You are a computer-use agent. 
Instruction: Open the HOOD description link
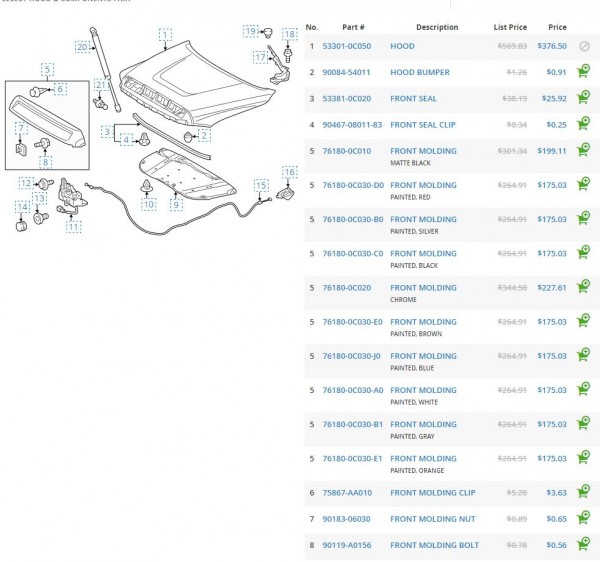[402, 46]
